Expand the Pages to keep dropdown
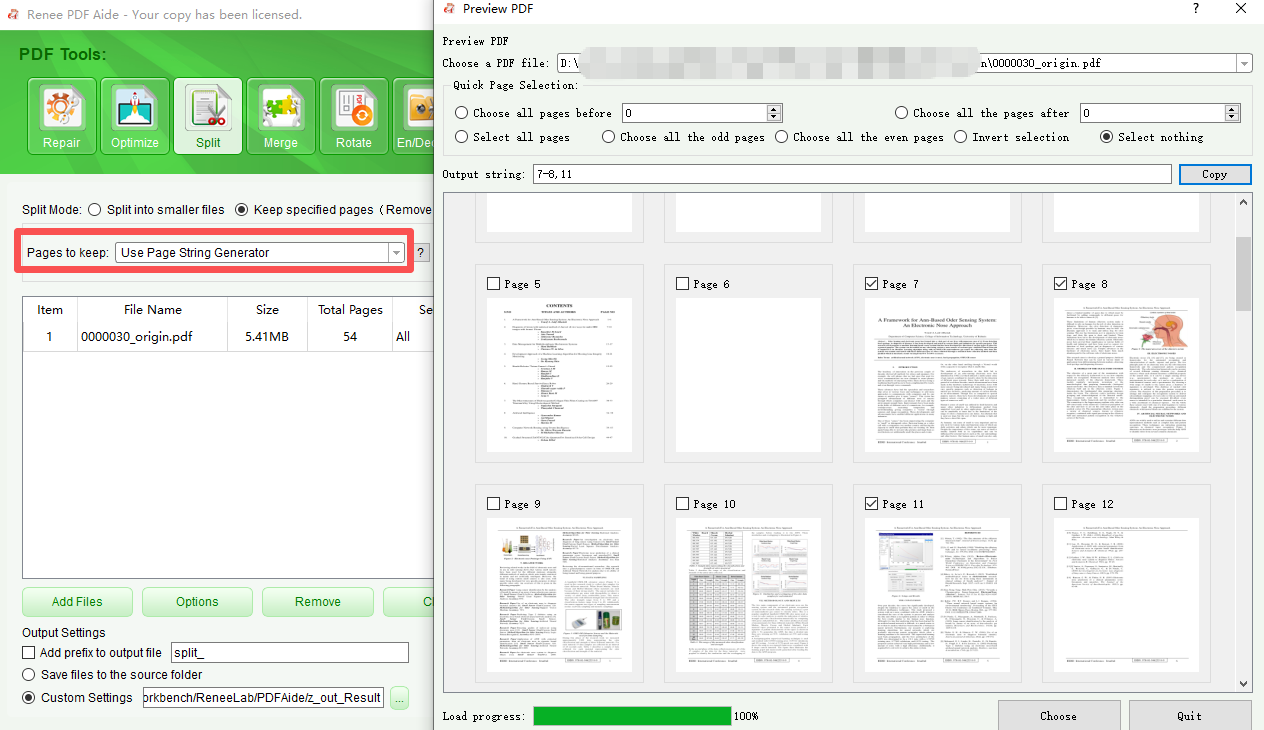 [x=396, y=253]
